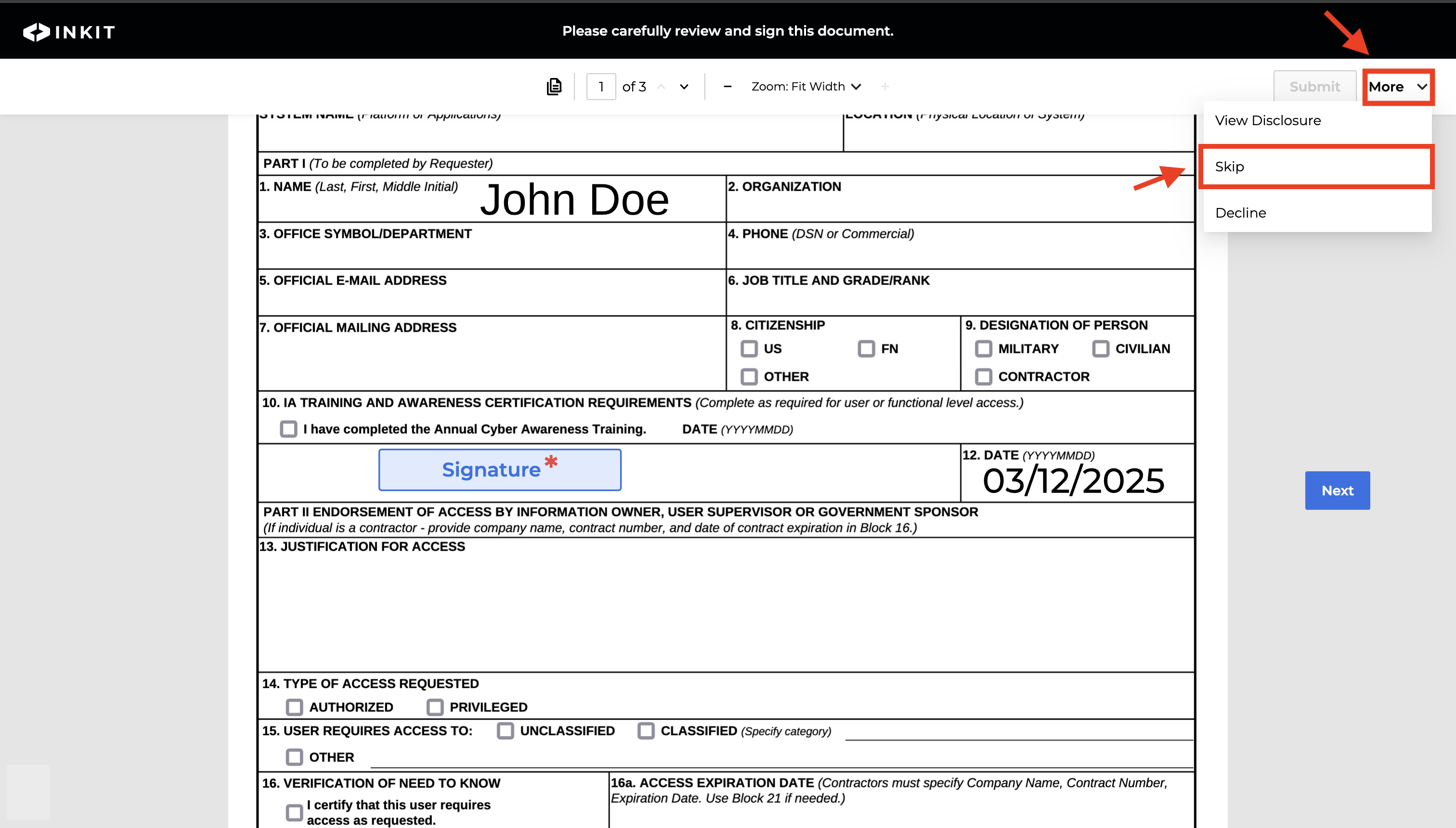Screen dimensions: 1456x828
Task: Go to previous page arrow
Action: 661,87
